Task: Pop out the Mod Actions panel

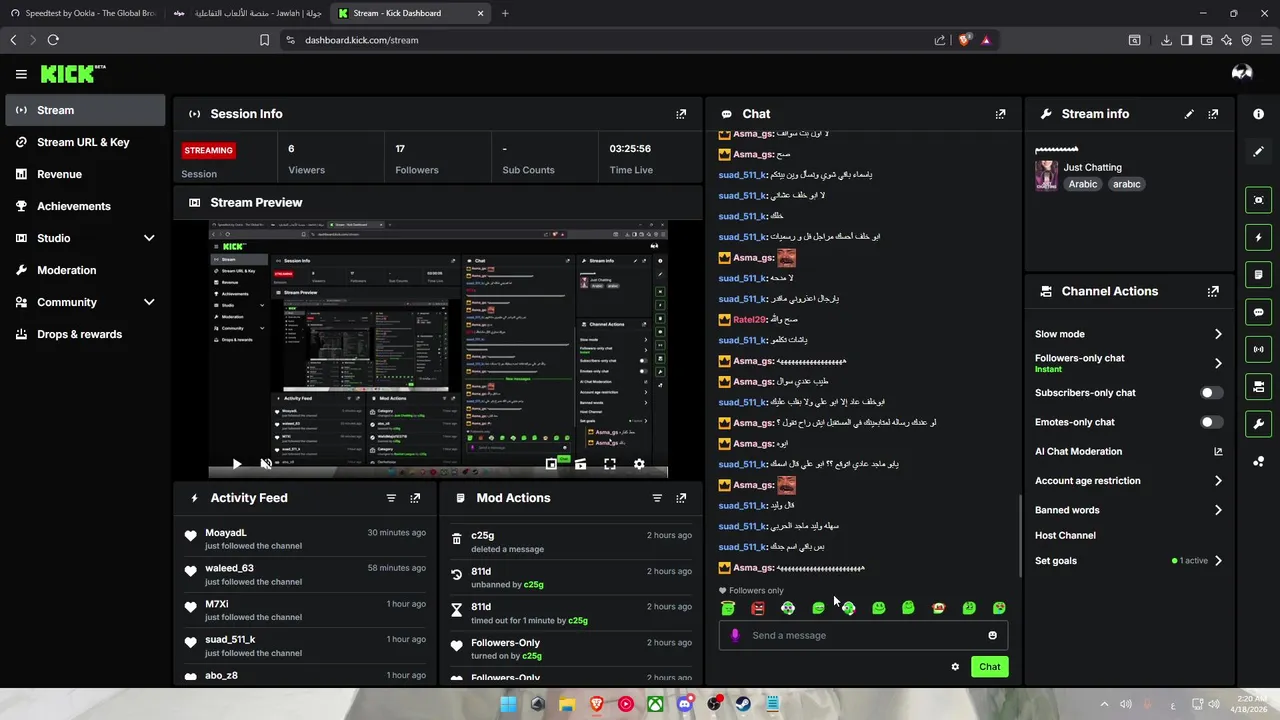Action: coord(681,498)
